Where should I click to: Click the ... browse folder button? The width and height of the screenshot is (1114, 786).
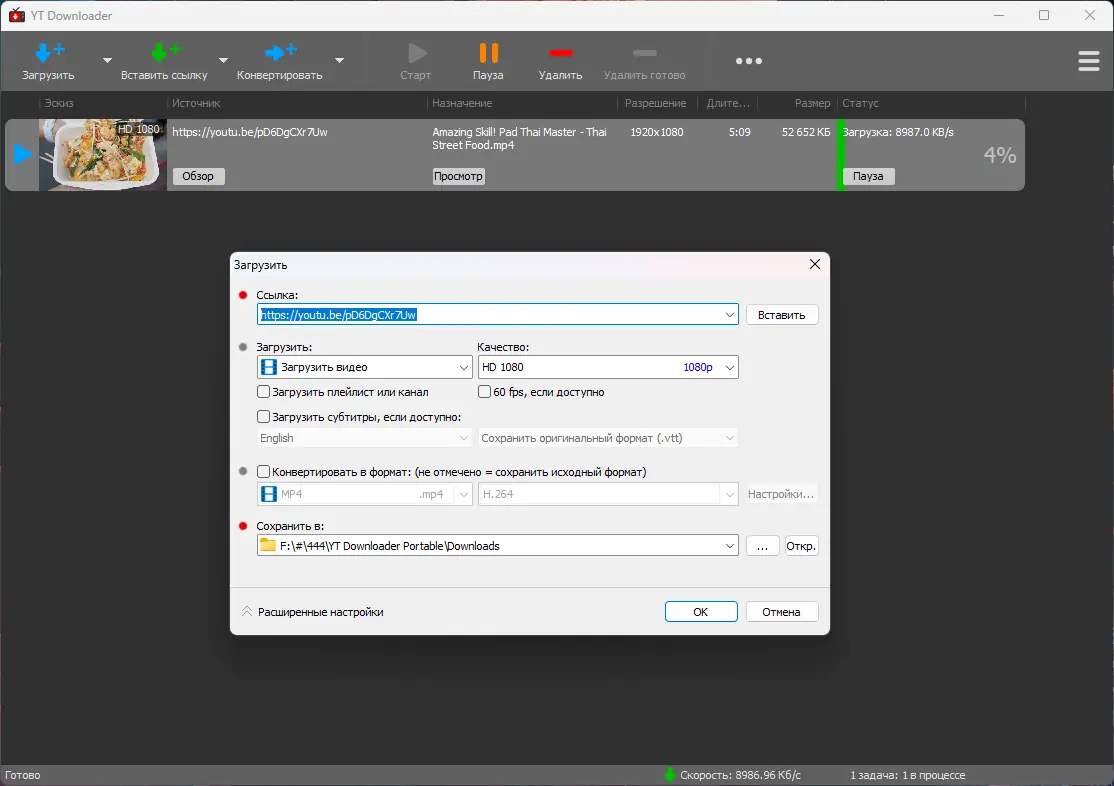762,546
